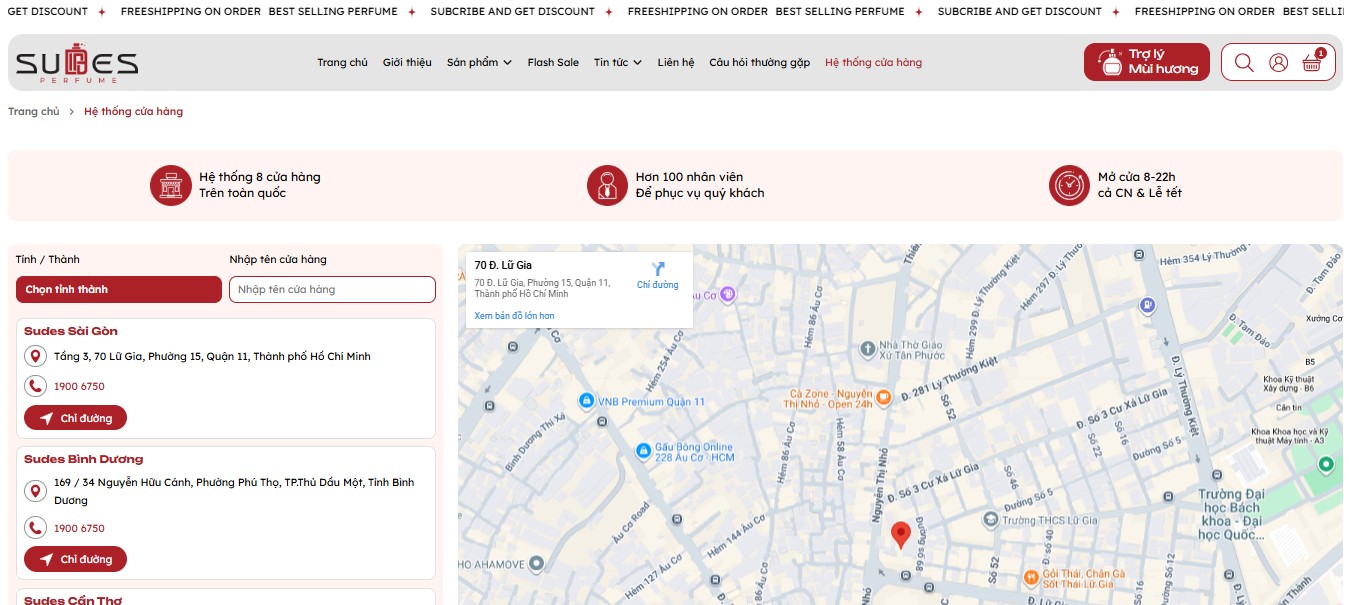Click Nhà Thờ Giáo Xứ Tân Phước marker

tap(868, 349)
